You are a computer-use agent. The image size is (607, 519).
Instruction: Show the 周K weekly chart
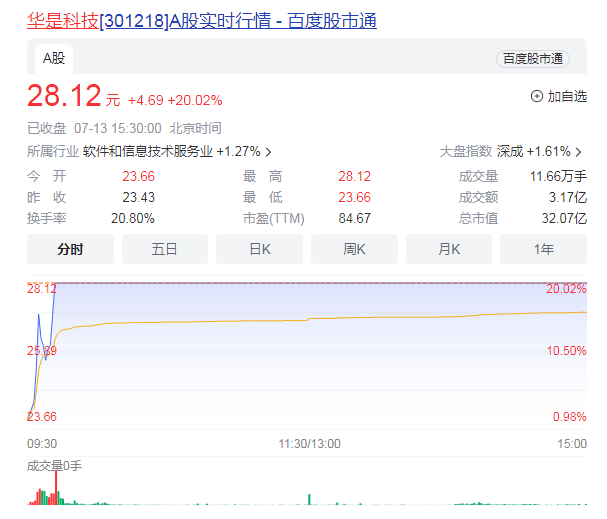354,249
